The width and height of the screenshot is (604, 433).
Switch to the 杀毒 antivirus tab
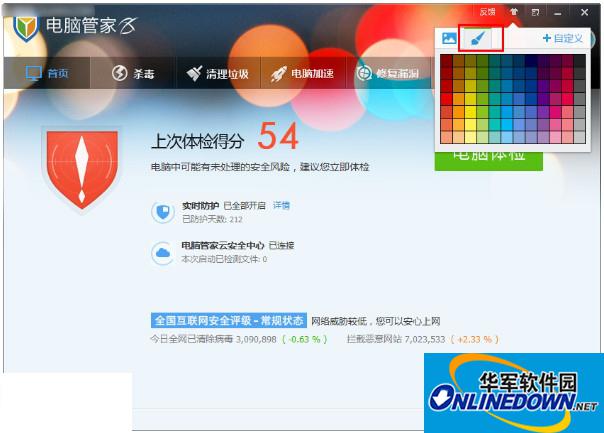(x=131, y=73)
